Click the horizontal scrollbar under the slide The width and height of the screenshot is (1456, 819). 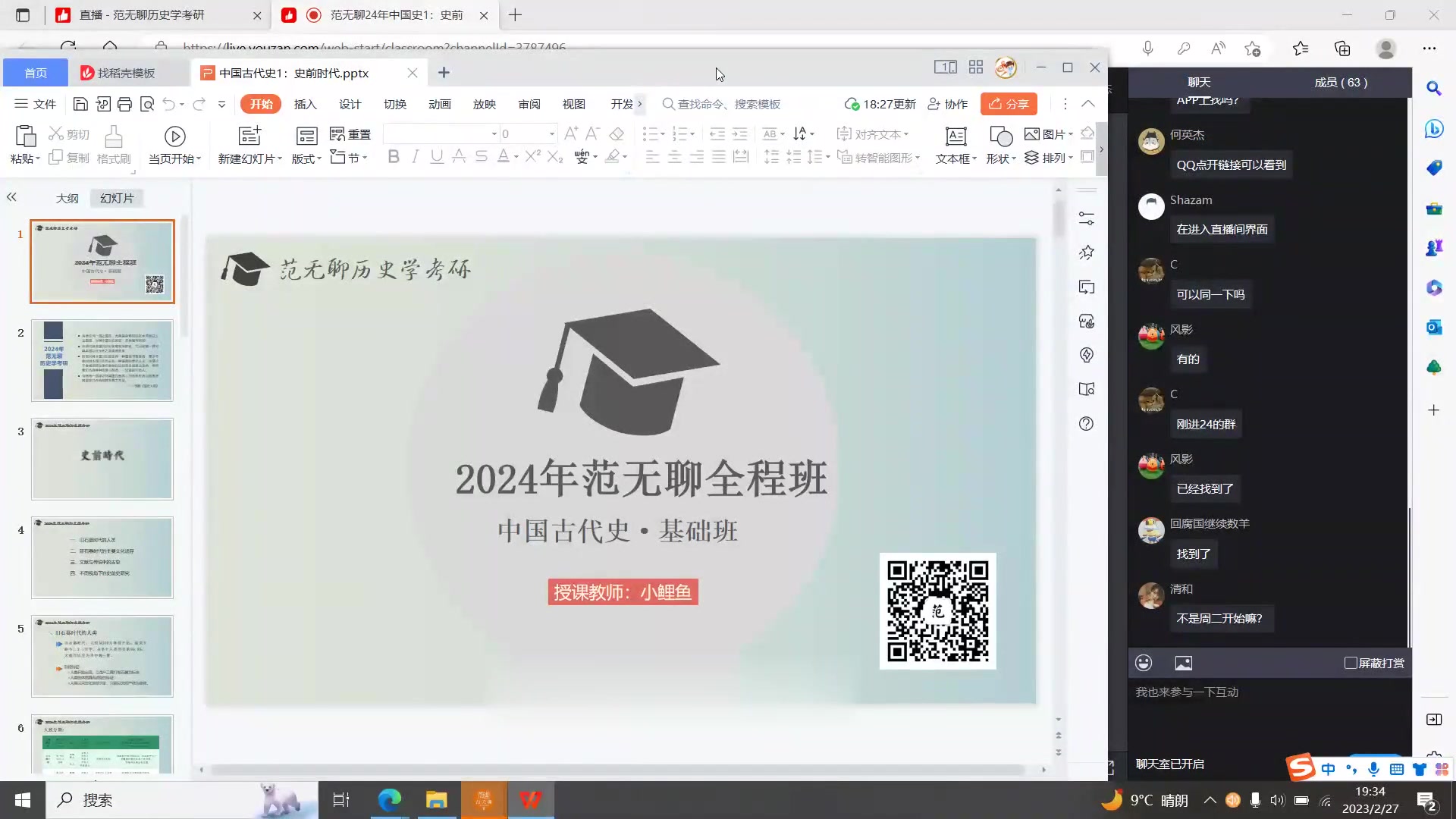pyautogui.click(x=618, y=770)
